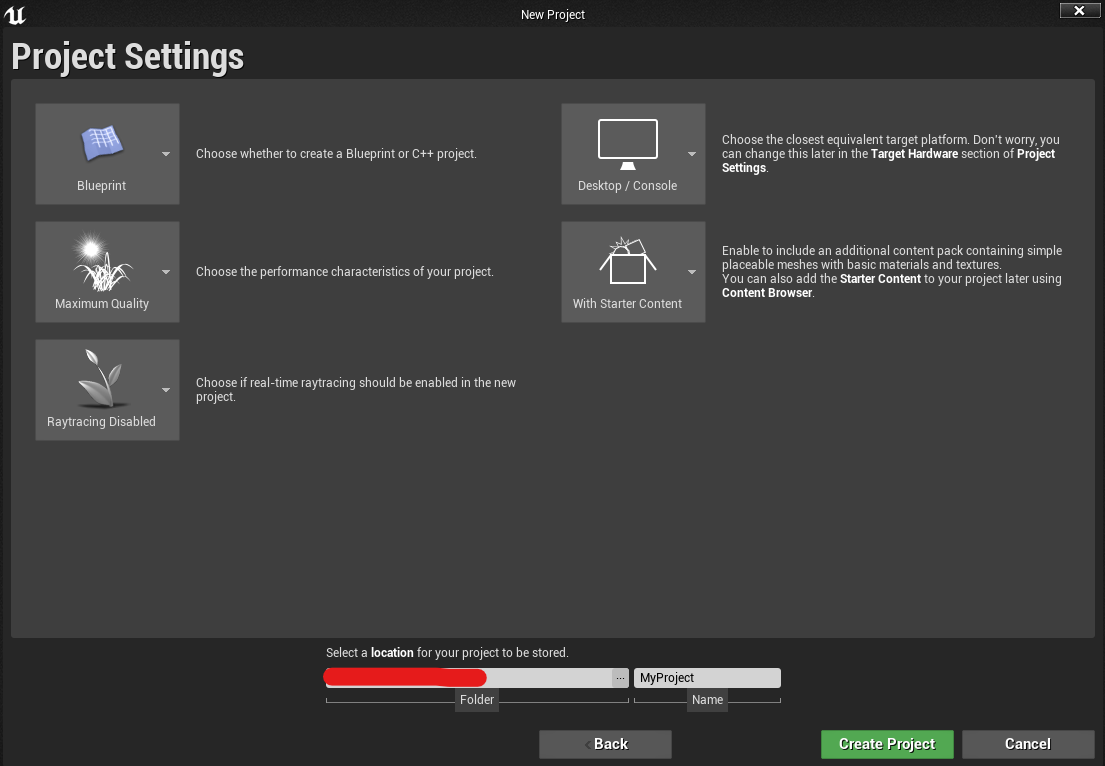This screenshot has width=1105, height=766.
Task: Click the 'Project Settings' heading
Action: coord(128,56)
